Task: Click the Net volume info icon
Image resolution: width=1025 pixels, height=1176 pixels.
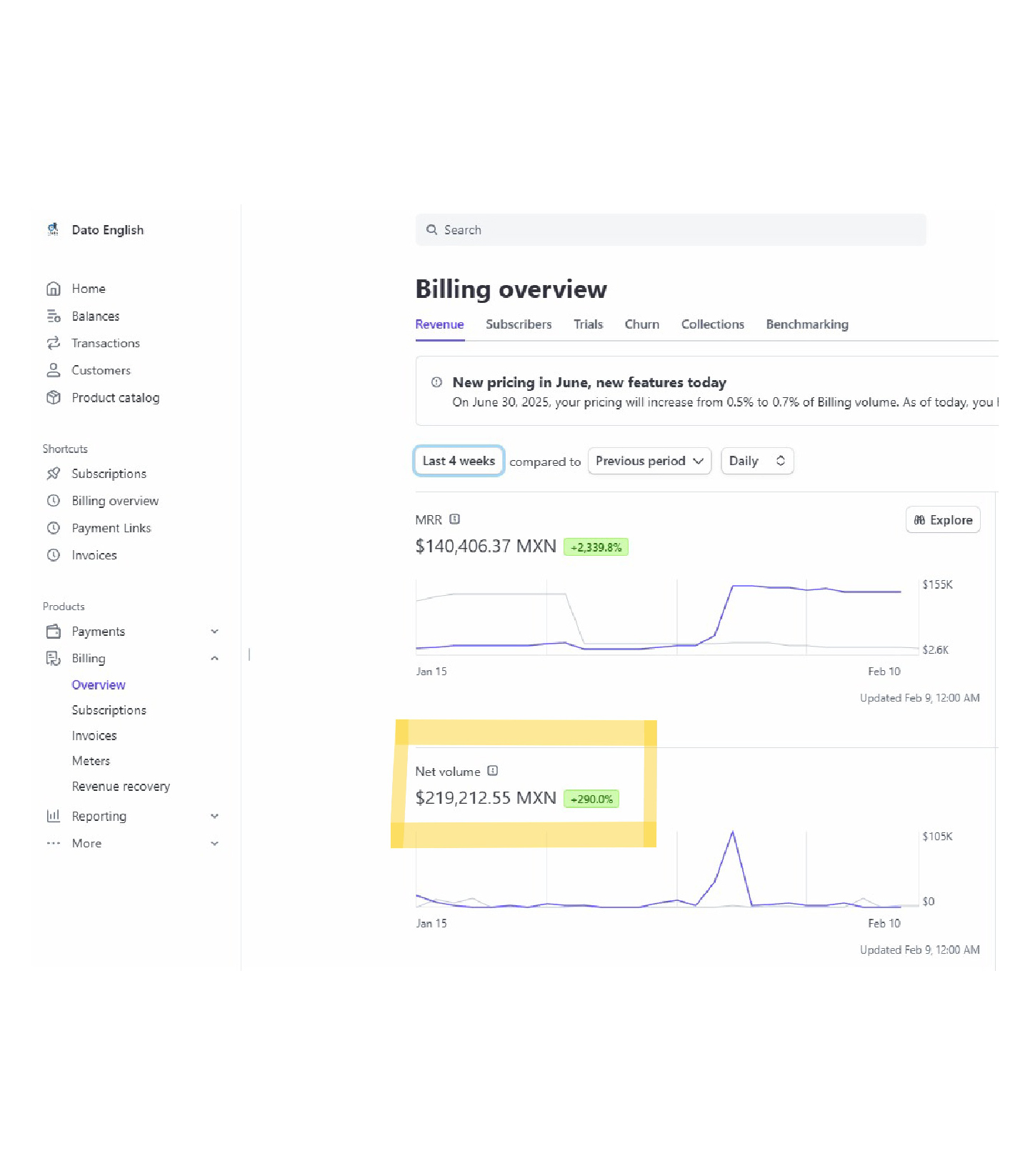Action: [x=493, y=771]
